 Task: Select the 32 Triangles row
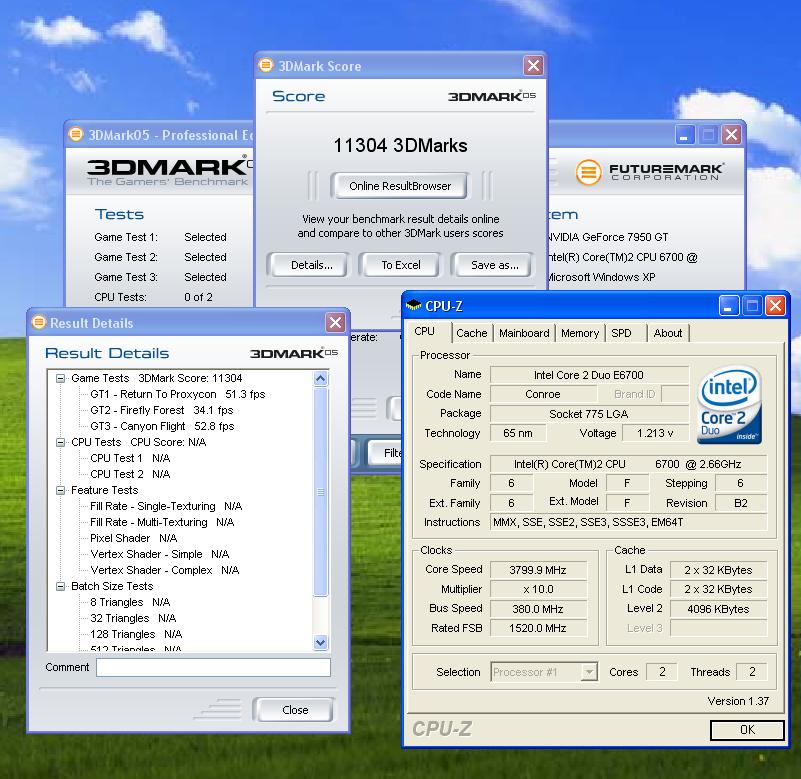pos(133,618)
